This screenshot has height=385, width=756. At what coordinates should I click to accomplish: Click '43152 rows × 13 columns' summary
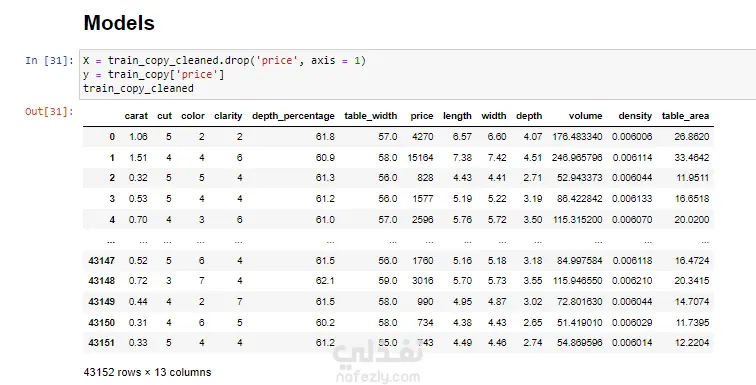[147, 372]
